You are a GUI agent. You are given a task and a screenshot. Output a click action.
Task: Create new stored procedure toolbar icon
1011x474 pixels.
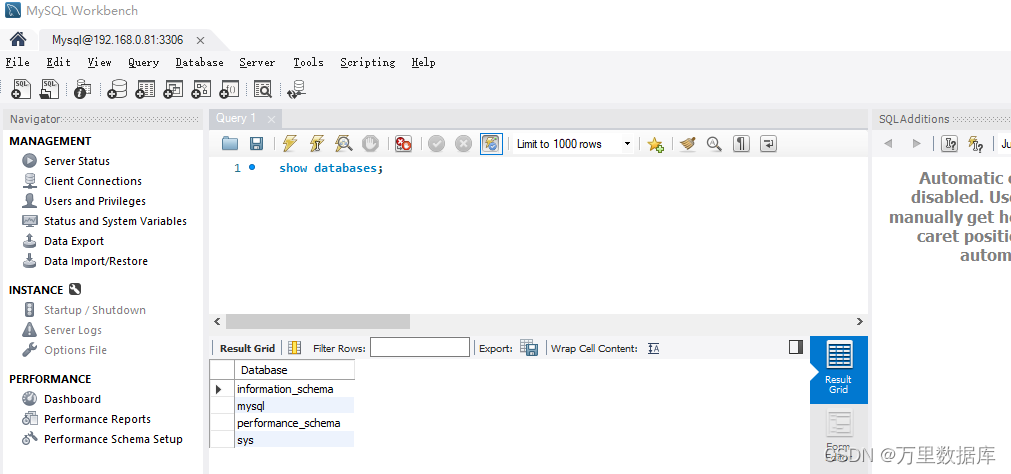[x=201, y=89]
